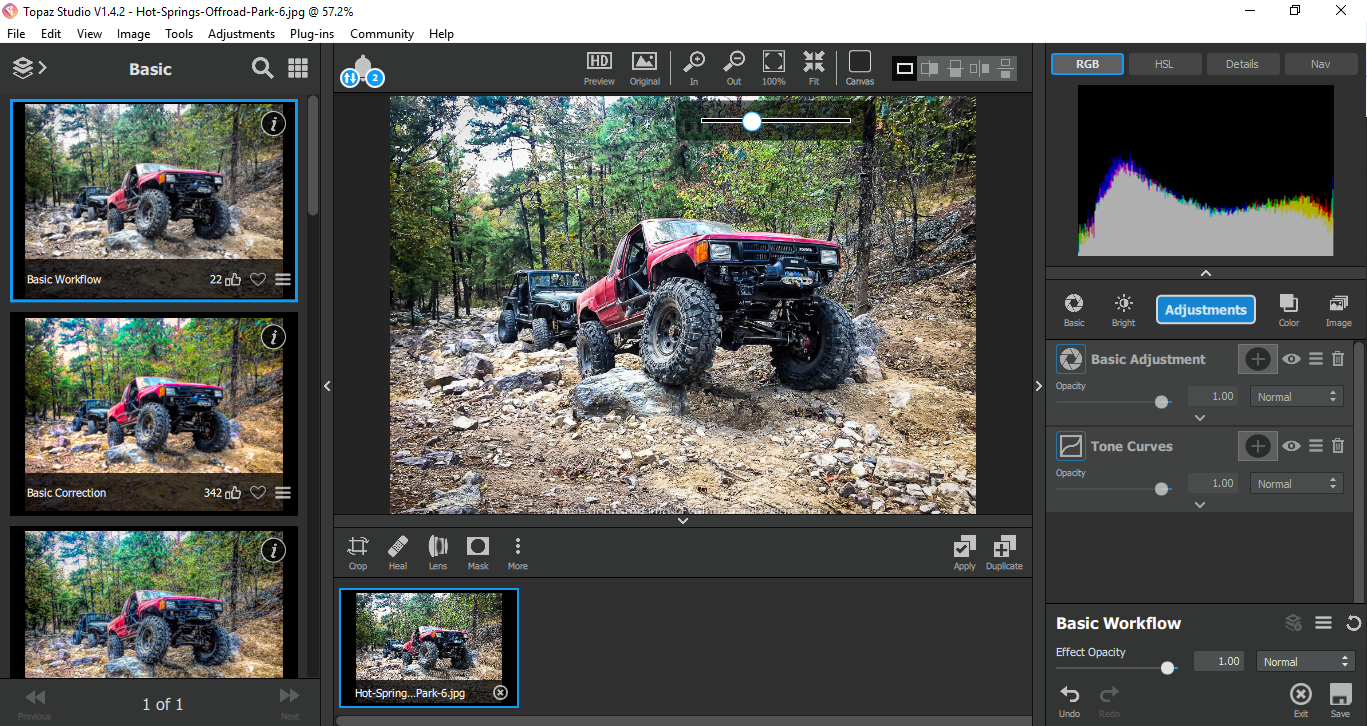Click the Adjustments category button

pos(1205,310)
